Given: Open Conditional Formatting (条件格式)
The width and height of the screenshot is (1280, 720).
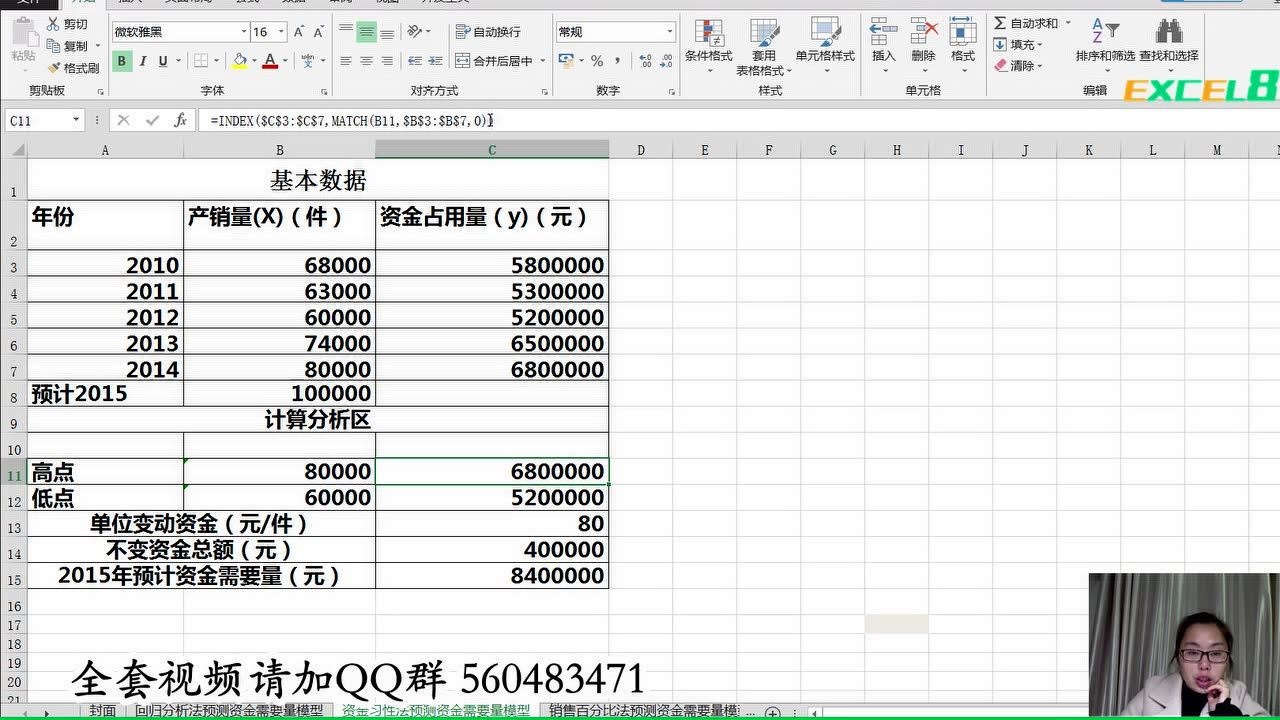Looking at the screenshot, I should 708,41.
